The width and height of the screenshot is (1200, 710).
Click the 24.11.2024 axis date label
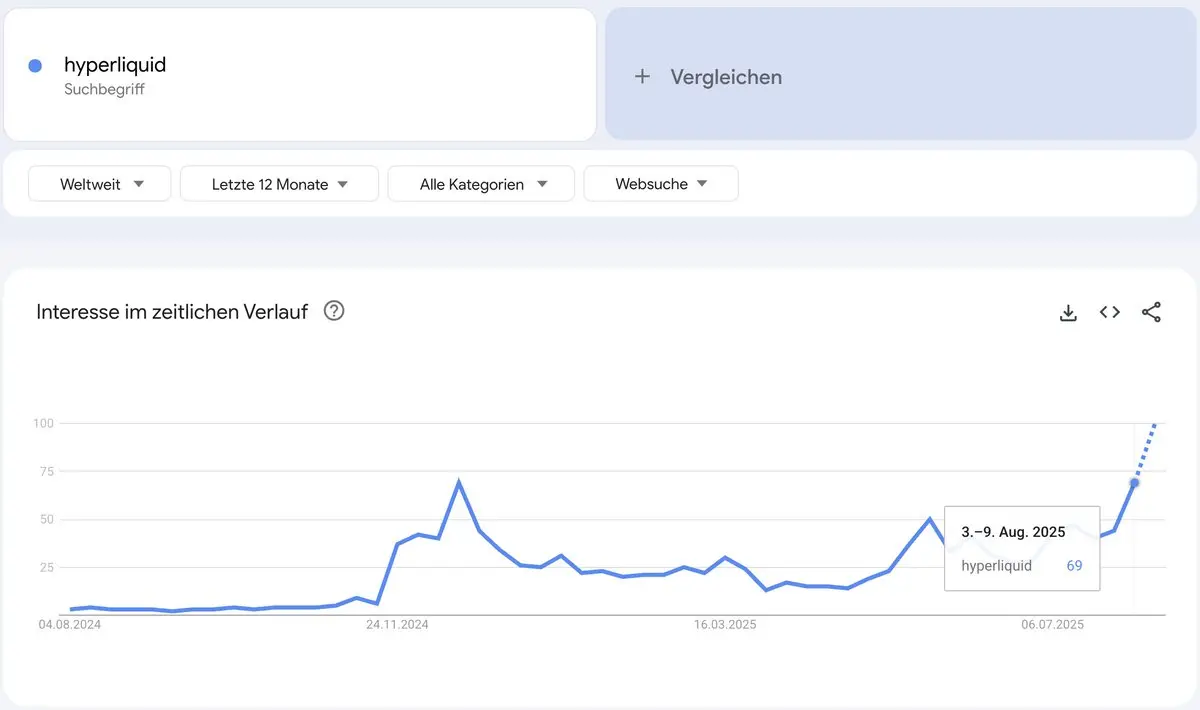coord(397,625)
